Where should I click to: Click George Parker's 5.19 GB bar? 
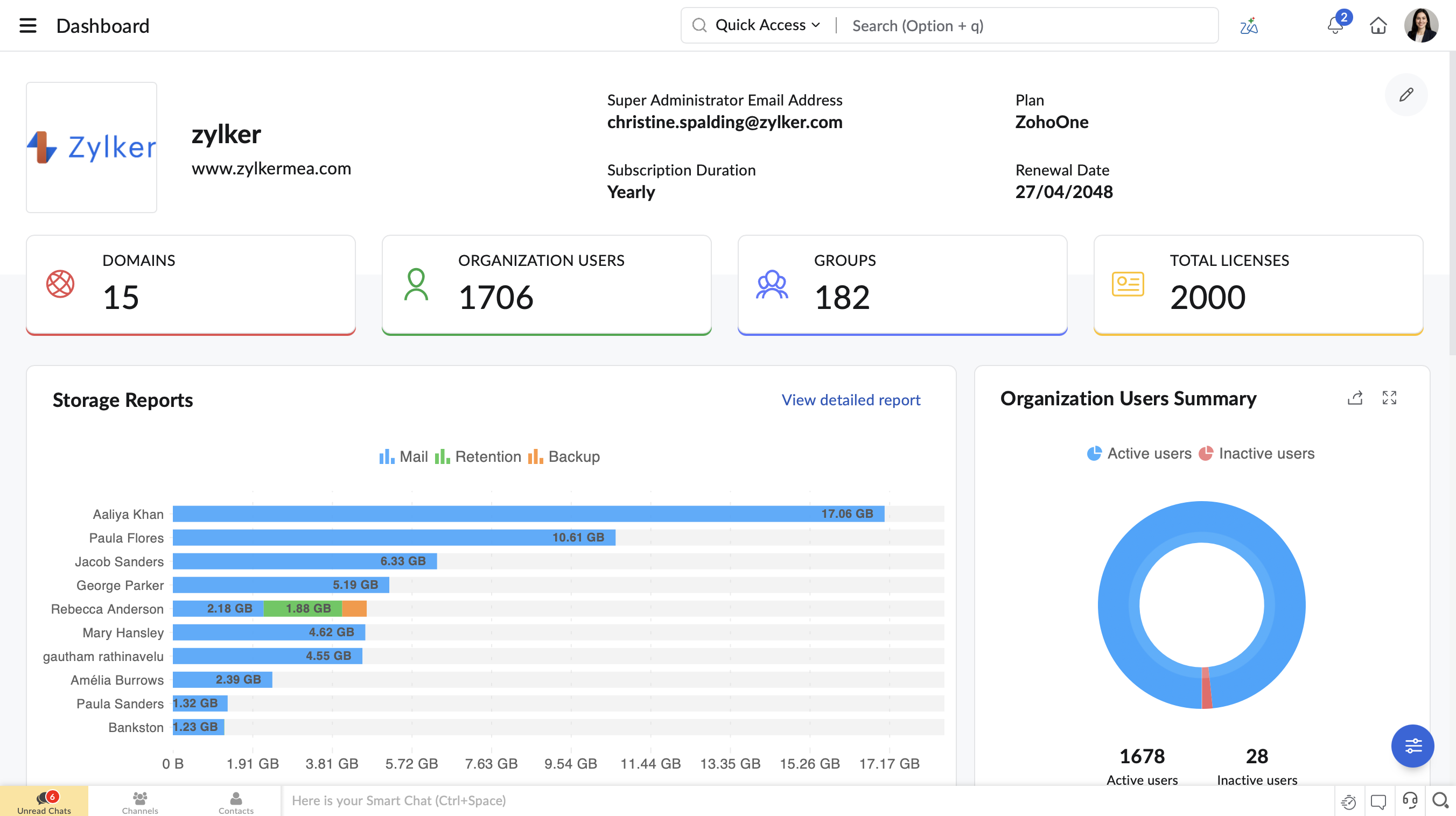pos(281,585)
